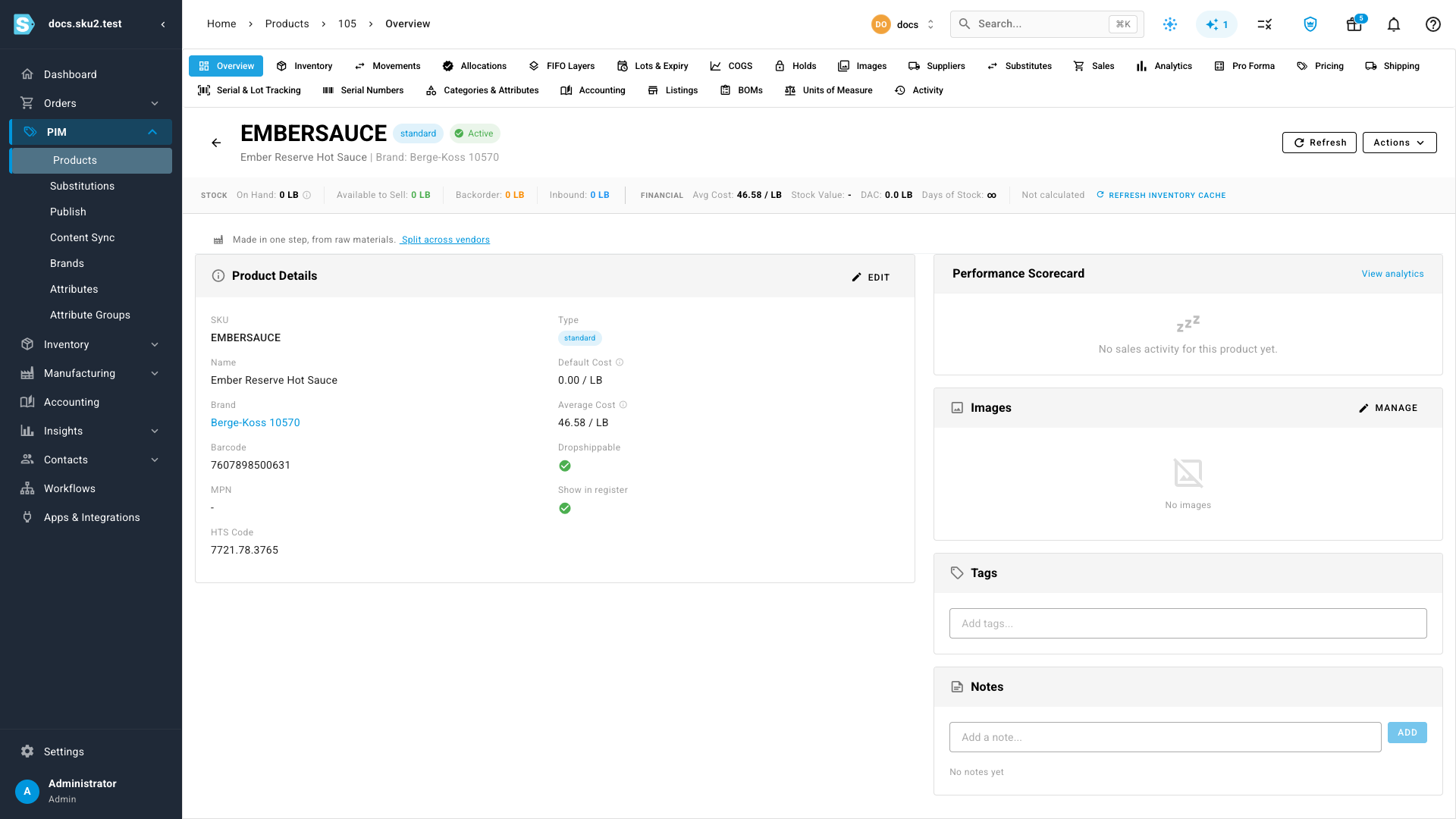Click the Products breadcrumb
Screen dimensions: 1456x819
click(287, 24)
